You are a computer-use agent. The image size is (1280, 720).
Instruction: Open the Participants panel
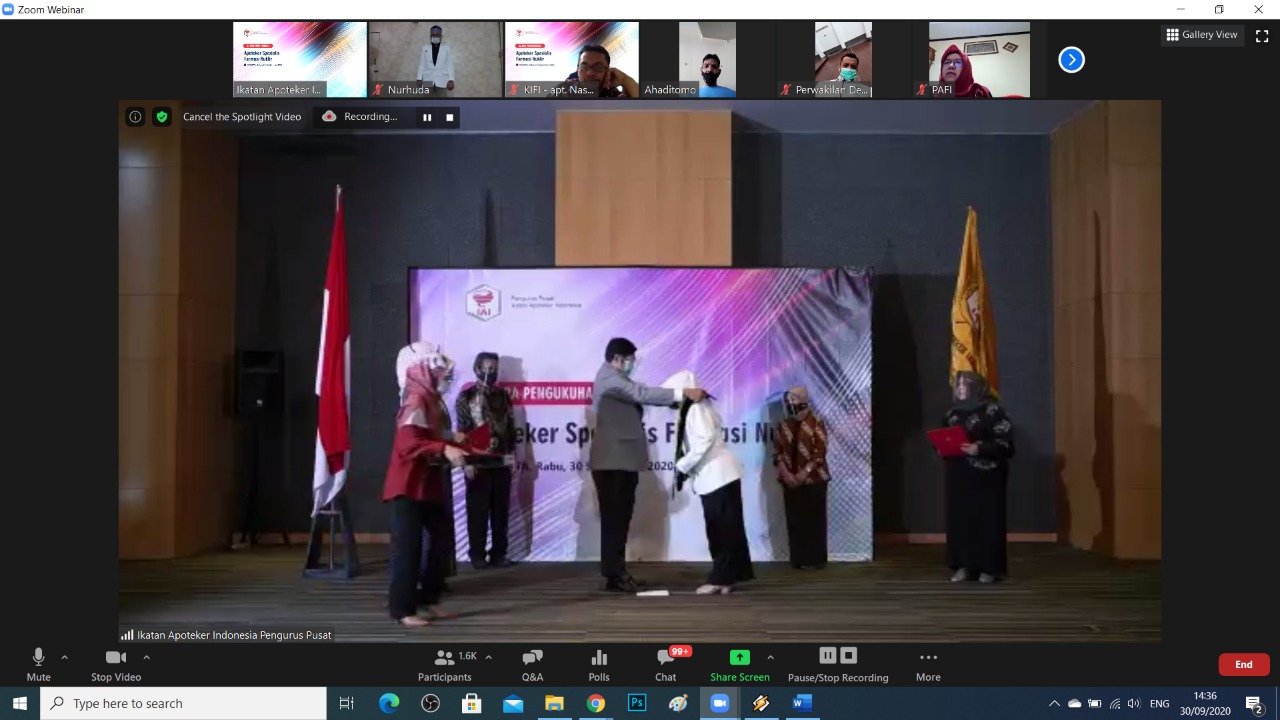tap(445, 665)
